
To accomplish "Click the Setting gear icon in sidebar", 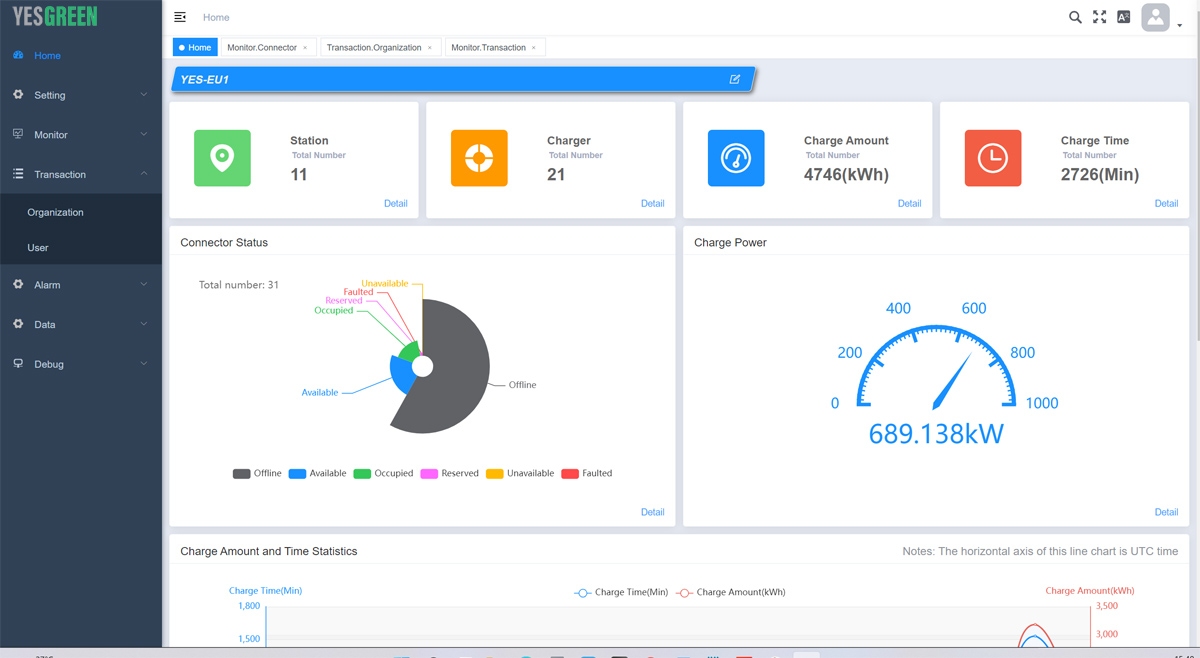I will tap(18, 95).
